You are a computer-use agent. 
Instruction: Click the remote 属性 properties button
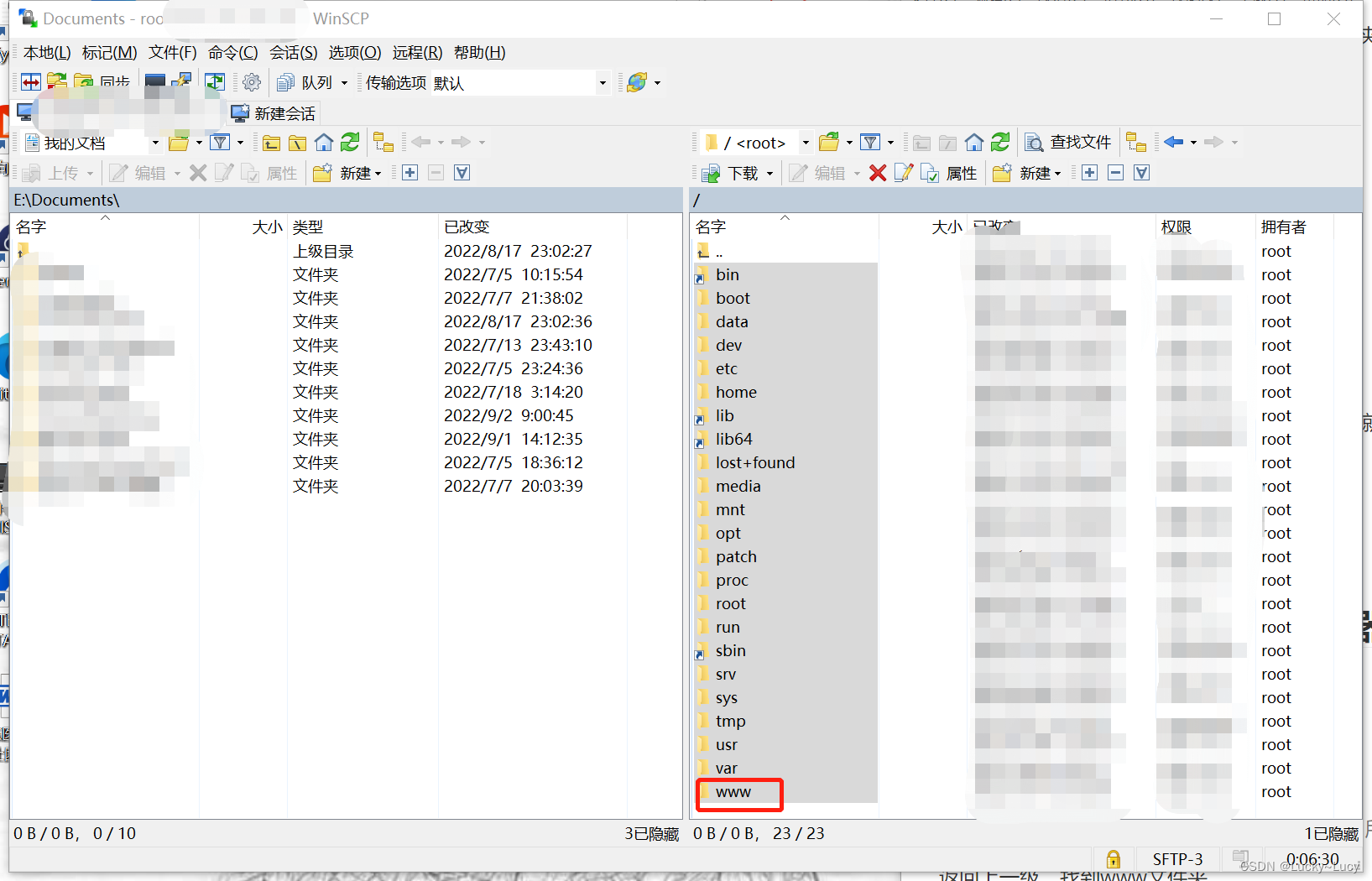pyautogui.click(x=949, y=173)
